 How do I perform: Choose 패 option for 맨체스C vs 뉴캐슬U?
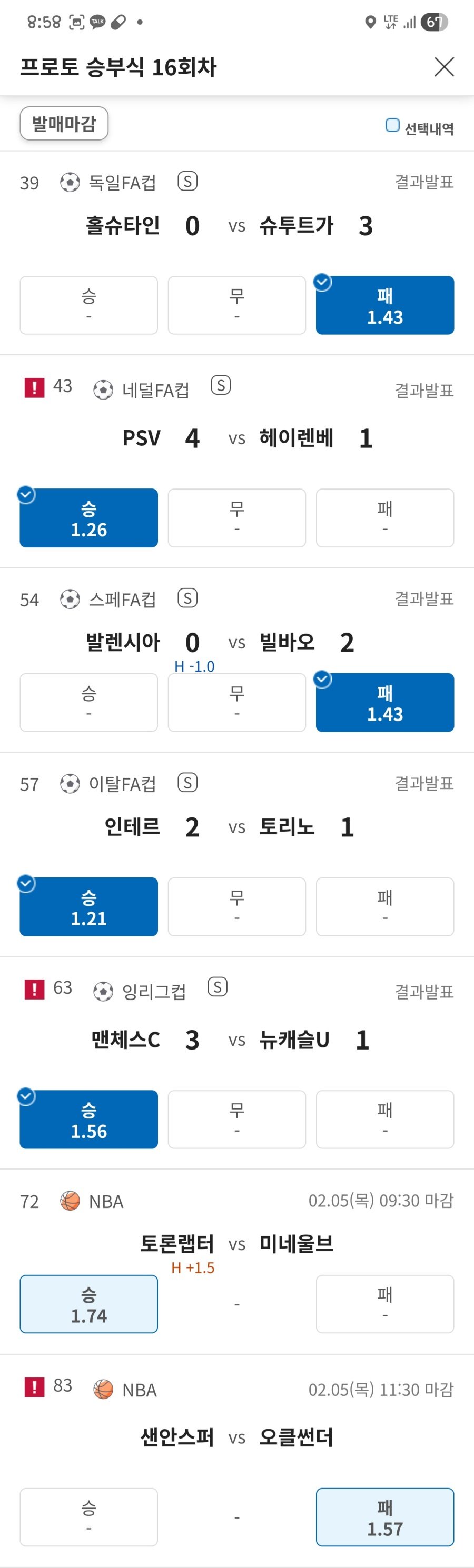[x=384, y=1120]
